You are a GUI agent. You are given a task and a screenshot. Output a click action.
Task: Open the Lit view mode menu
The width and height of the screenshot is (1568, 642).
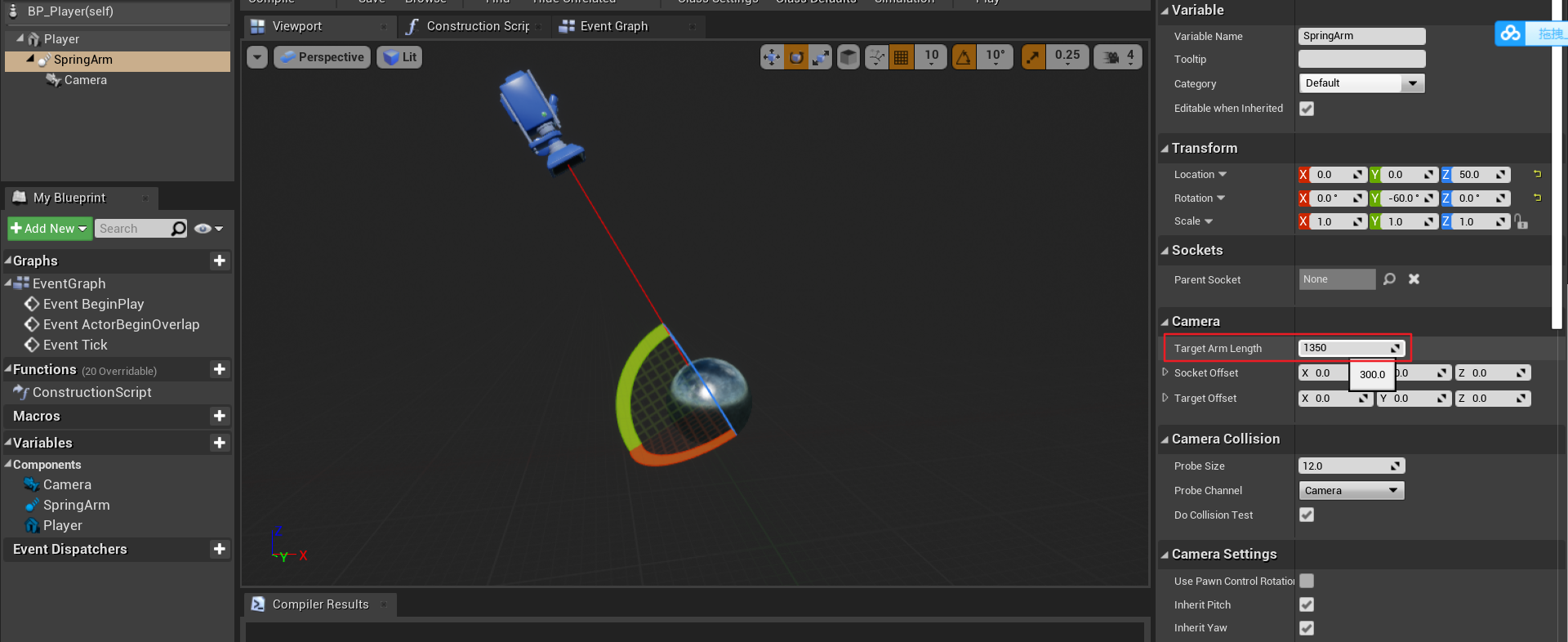[x=399, y=57]
